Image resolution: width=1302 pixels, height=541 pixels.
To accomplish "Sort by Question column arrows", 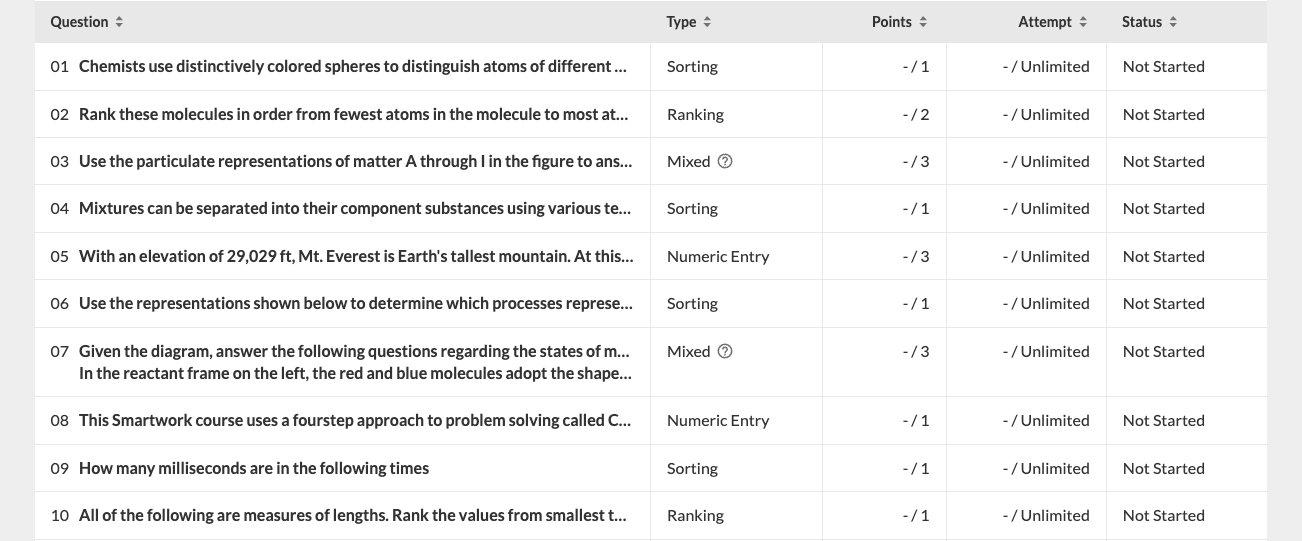I will [x=120, y=22].
